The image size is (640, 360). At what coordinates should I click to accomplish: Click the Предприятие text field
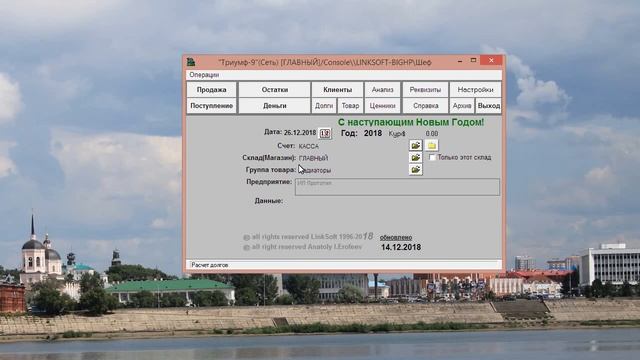tap(397, 187)
